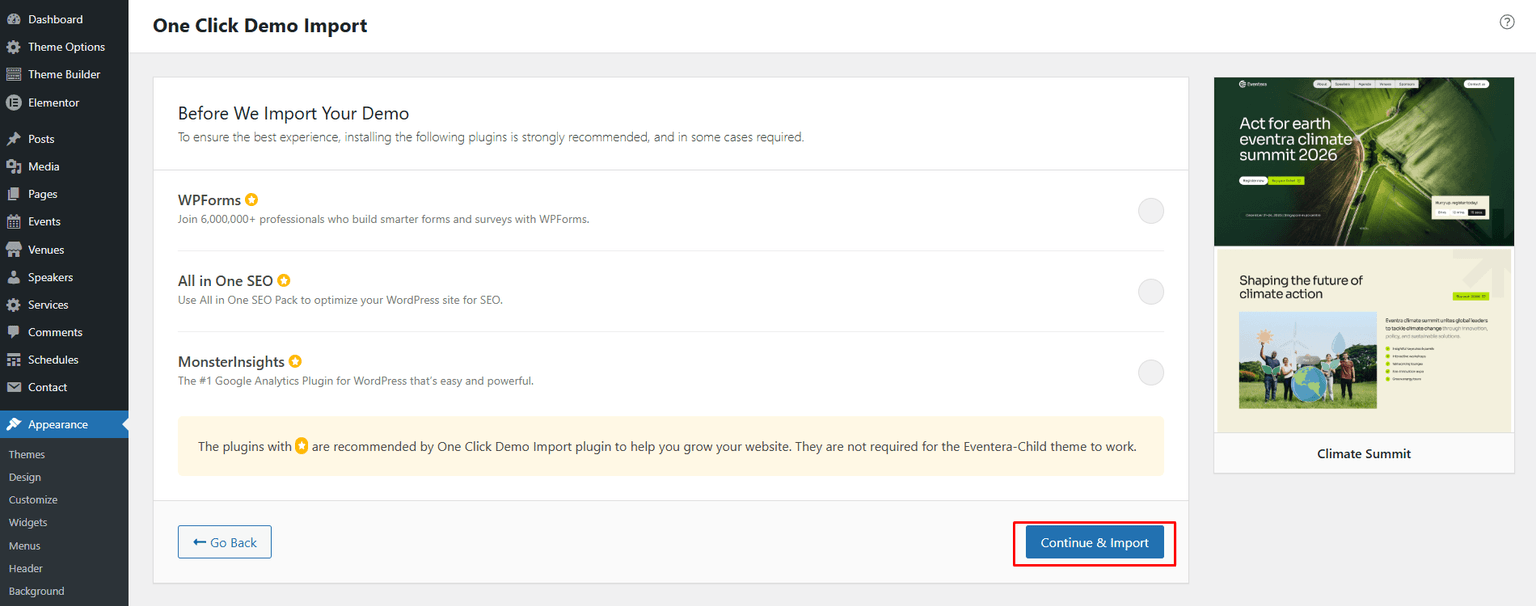Click the Comments bubble icon

[14, 332]
